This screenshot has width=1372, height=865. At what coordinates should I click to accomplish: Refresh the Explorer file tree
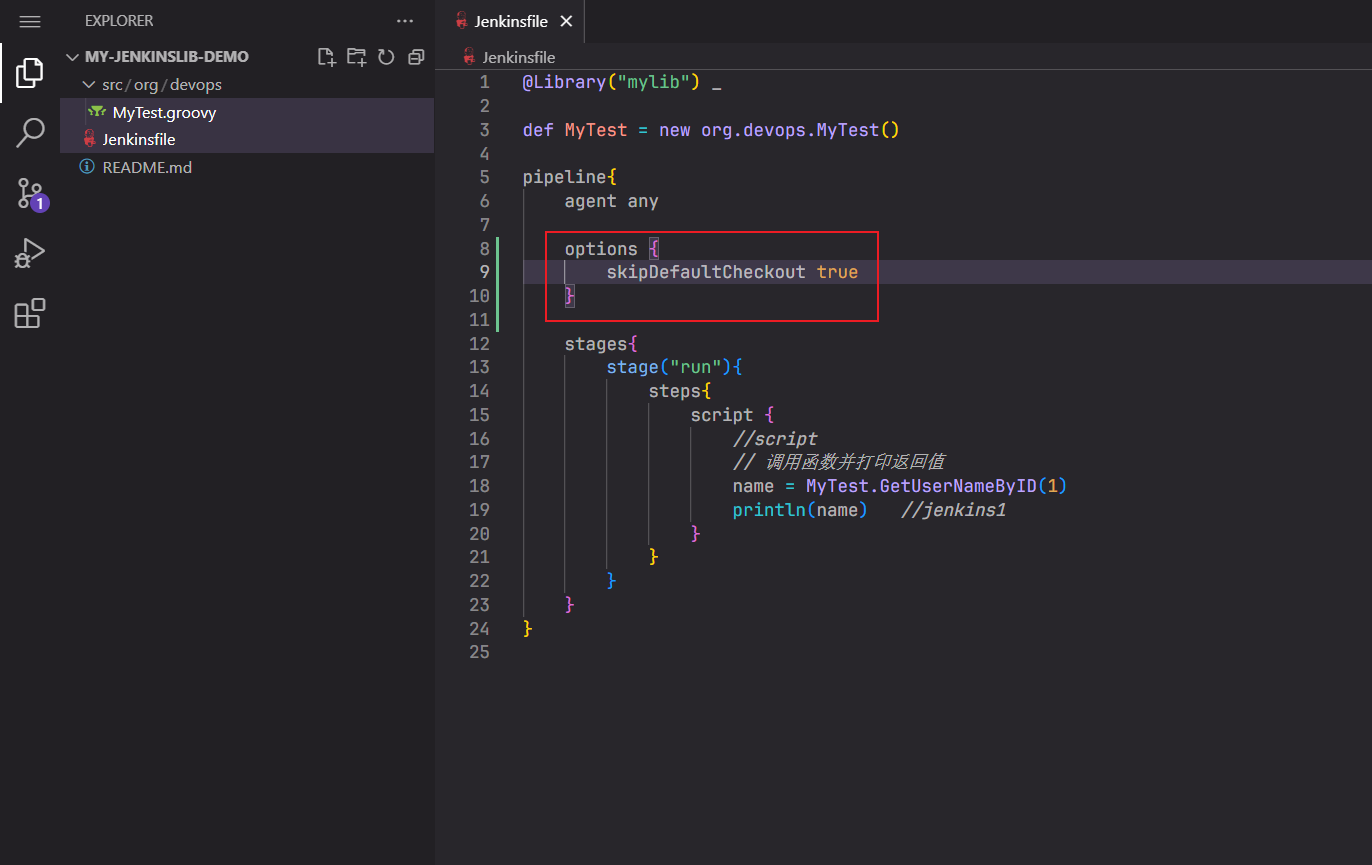click(x=386, y=57)
